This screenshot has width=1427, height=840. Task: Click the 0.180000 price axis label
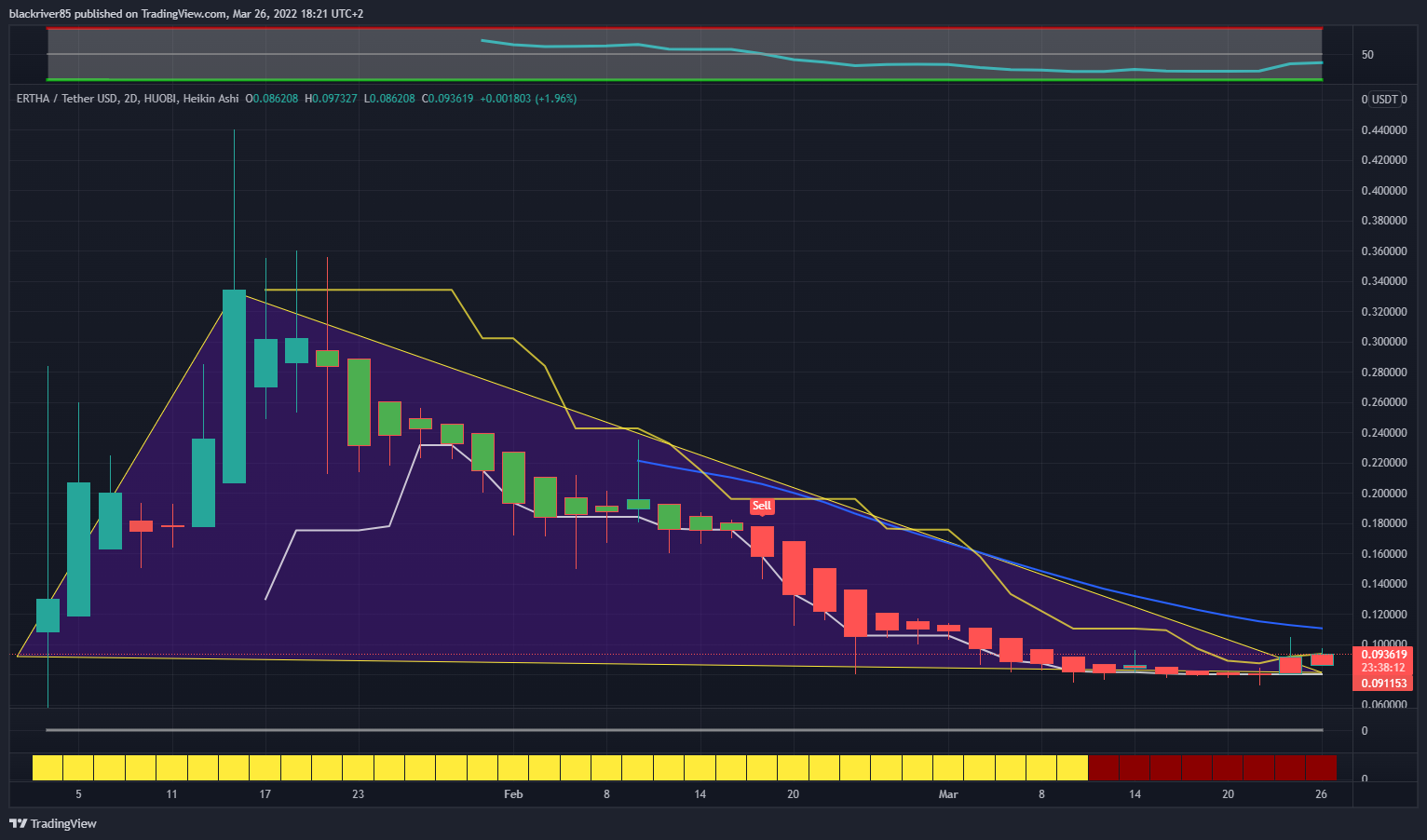pos(1384,523)
